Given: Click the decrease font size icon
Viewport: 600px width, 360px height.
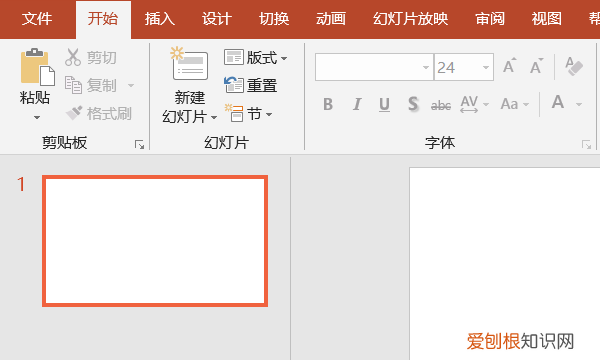Looking at the screenshot, I should point(536,66).
